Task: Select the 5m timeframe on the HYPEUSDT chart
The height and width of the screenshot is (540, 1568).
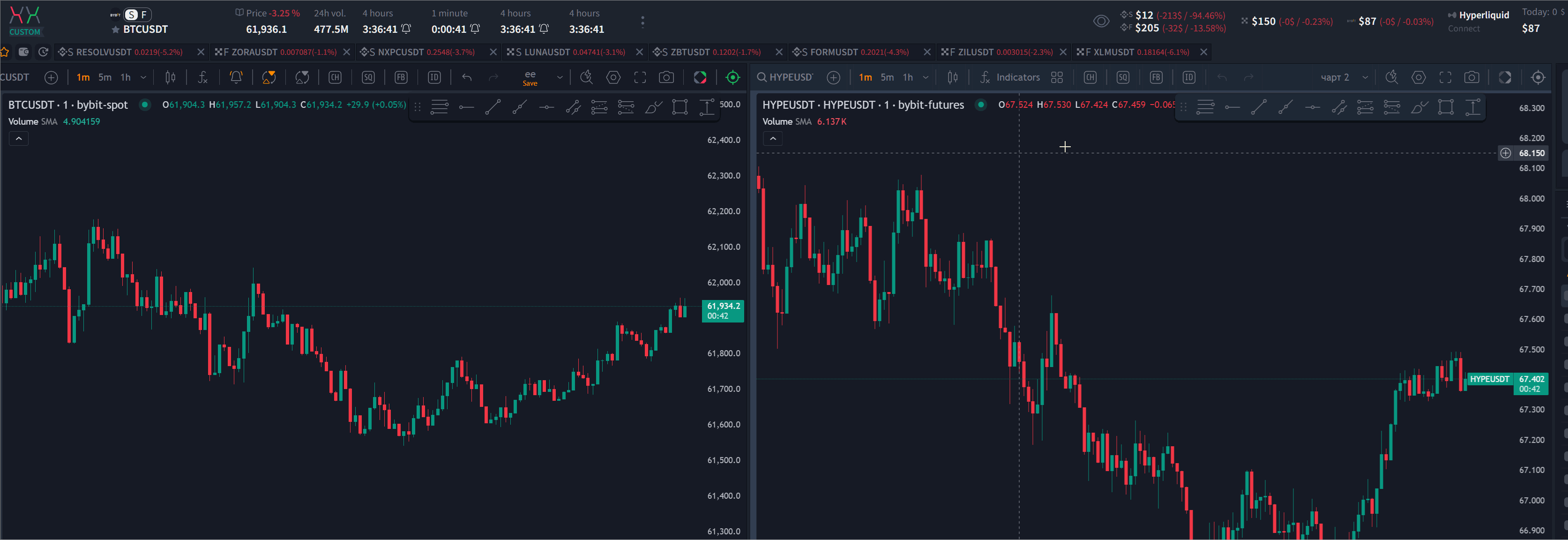Action: tap(887, 77)
